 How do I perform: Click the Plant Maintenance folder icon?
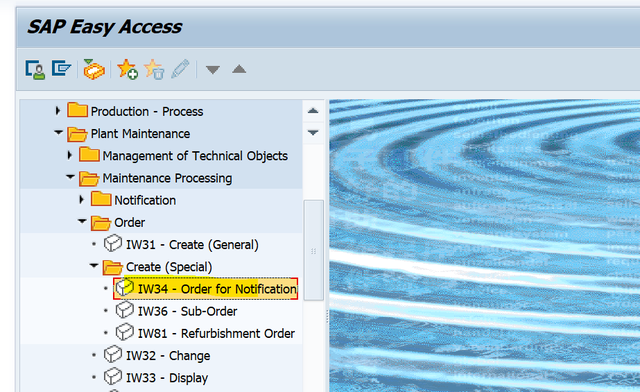pos(78,134)
